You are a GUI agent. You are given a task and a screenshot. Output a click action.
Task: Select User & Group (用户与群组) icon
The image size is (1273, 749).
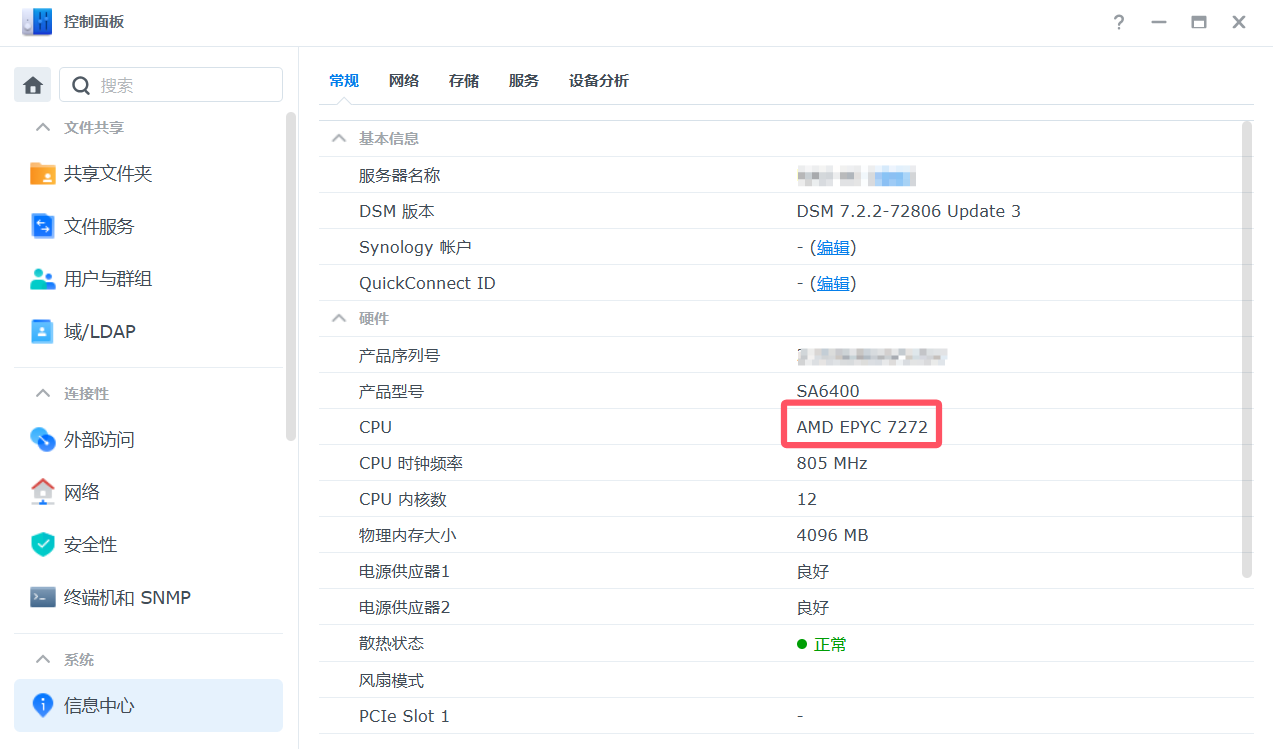pos(43,279)
